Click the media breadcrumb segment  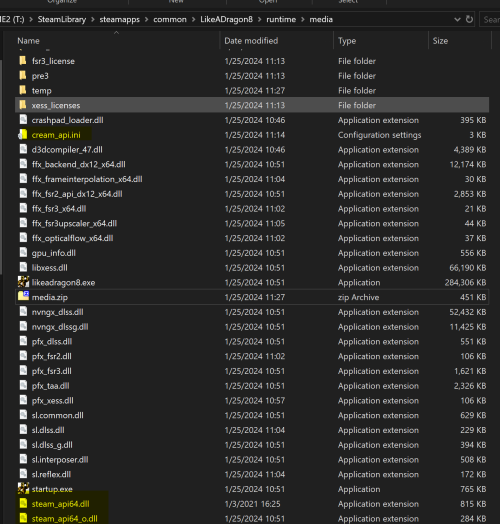(321, 19)
